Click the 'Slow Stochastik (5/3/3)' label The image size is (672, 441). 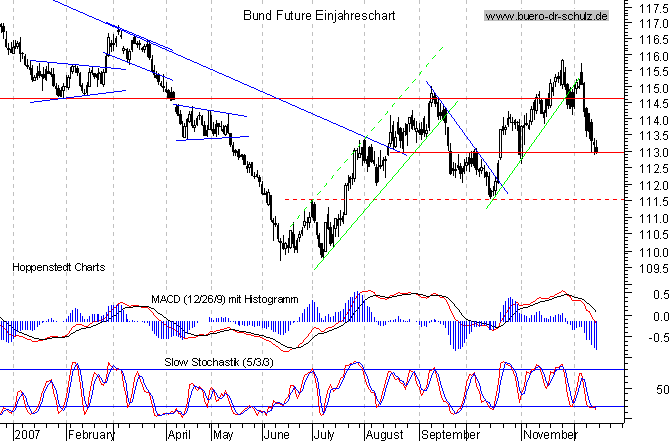point(219,362)
